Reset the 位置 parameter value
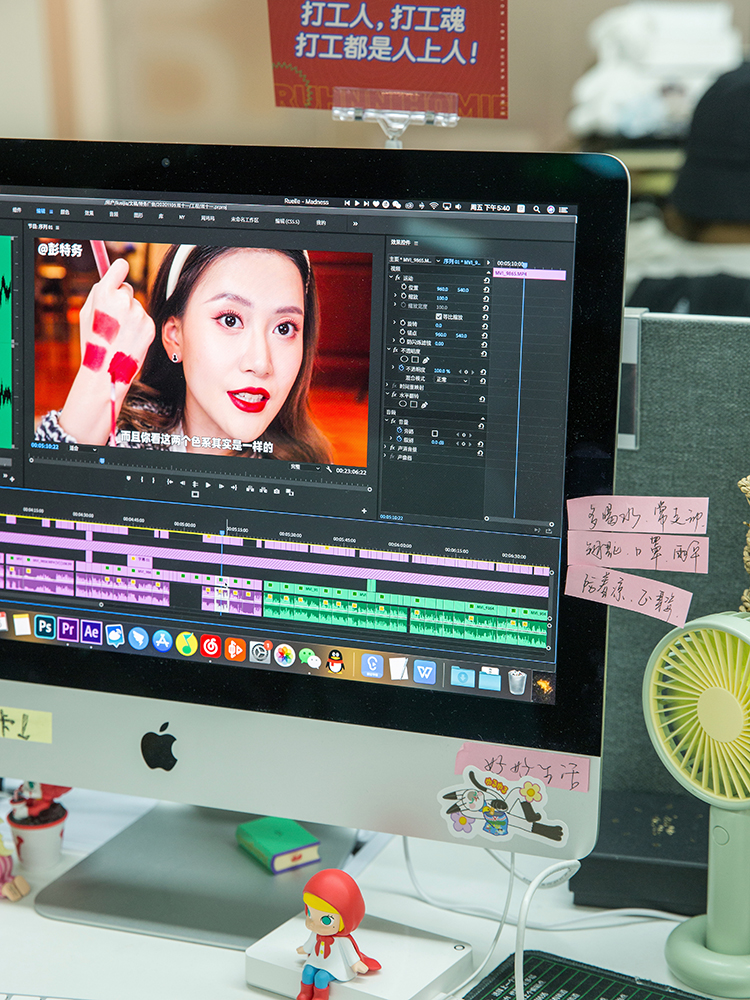The image size is (750, 1000). click(485, 289)
